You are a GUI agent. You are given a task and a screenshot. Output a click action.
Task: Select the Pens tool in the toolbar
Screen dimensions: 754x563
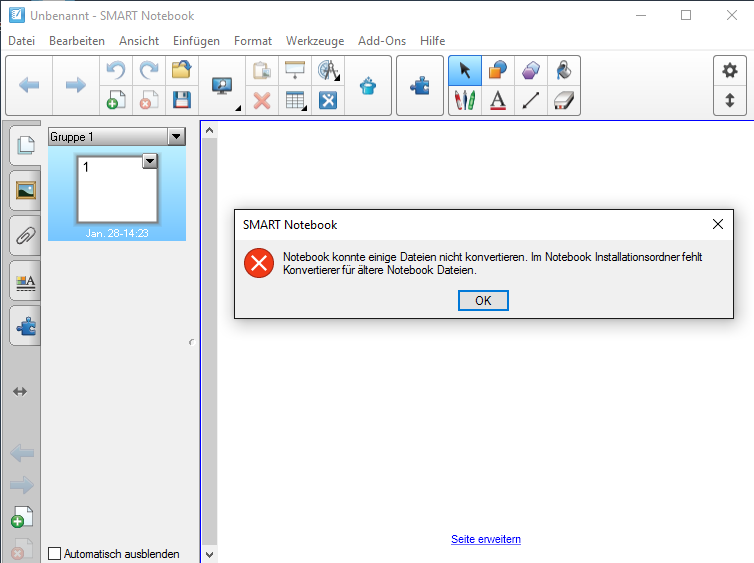coord(465,100)
